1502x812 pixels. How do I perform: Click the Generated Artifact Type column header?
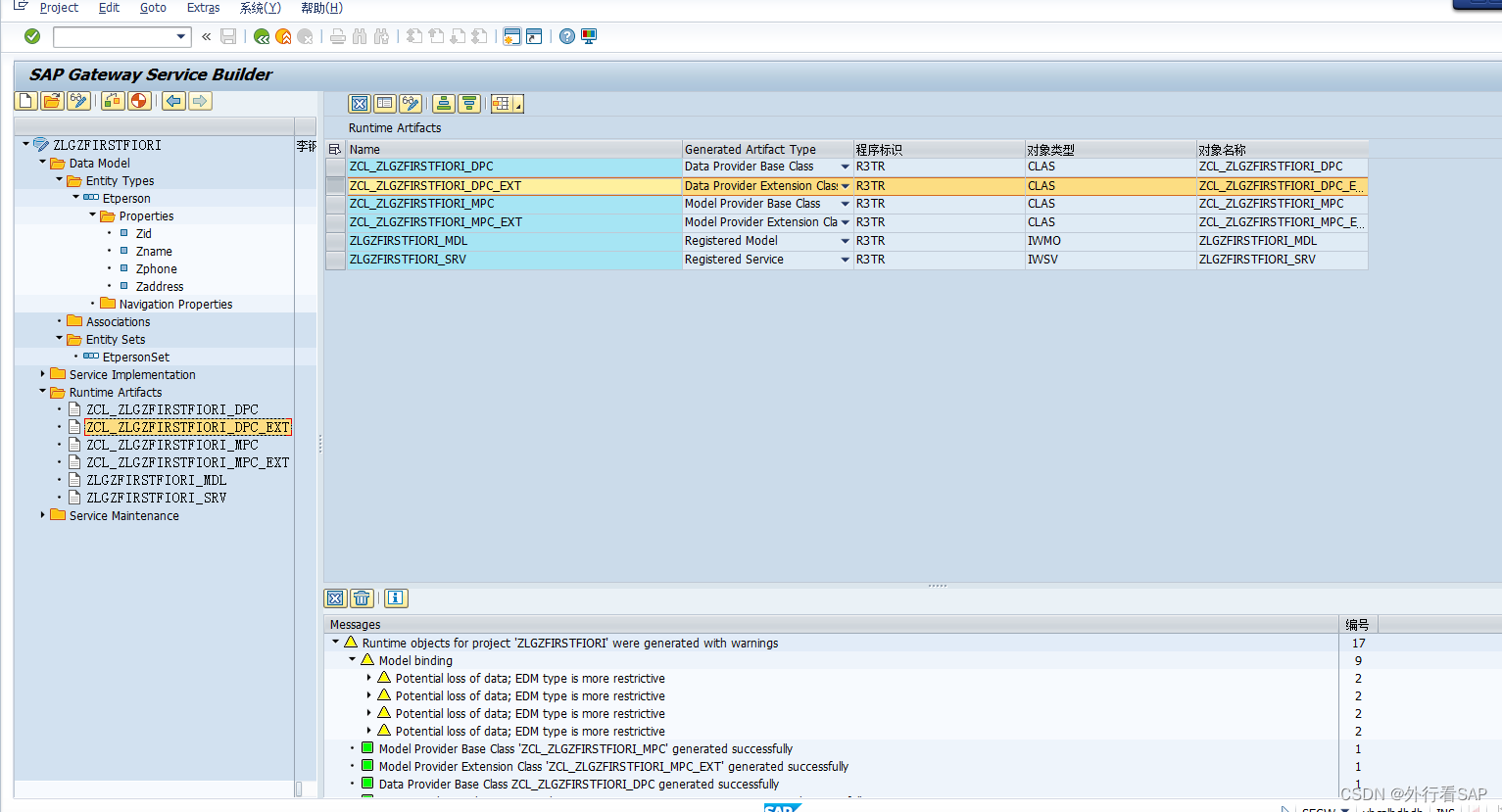point(767,149)
